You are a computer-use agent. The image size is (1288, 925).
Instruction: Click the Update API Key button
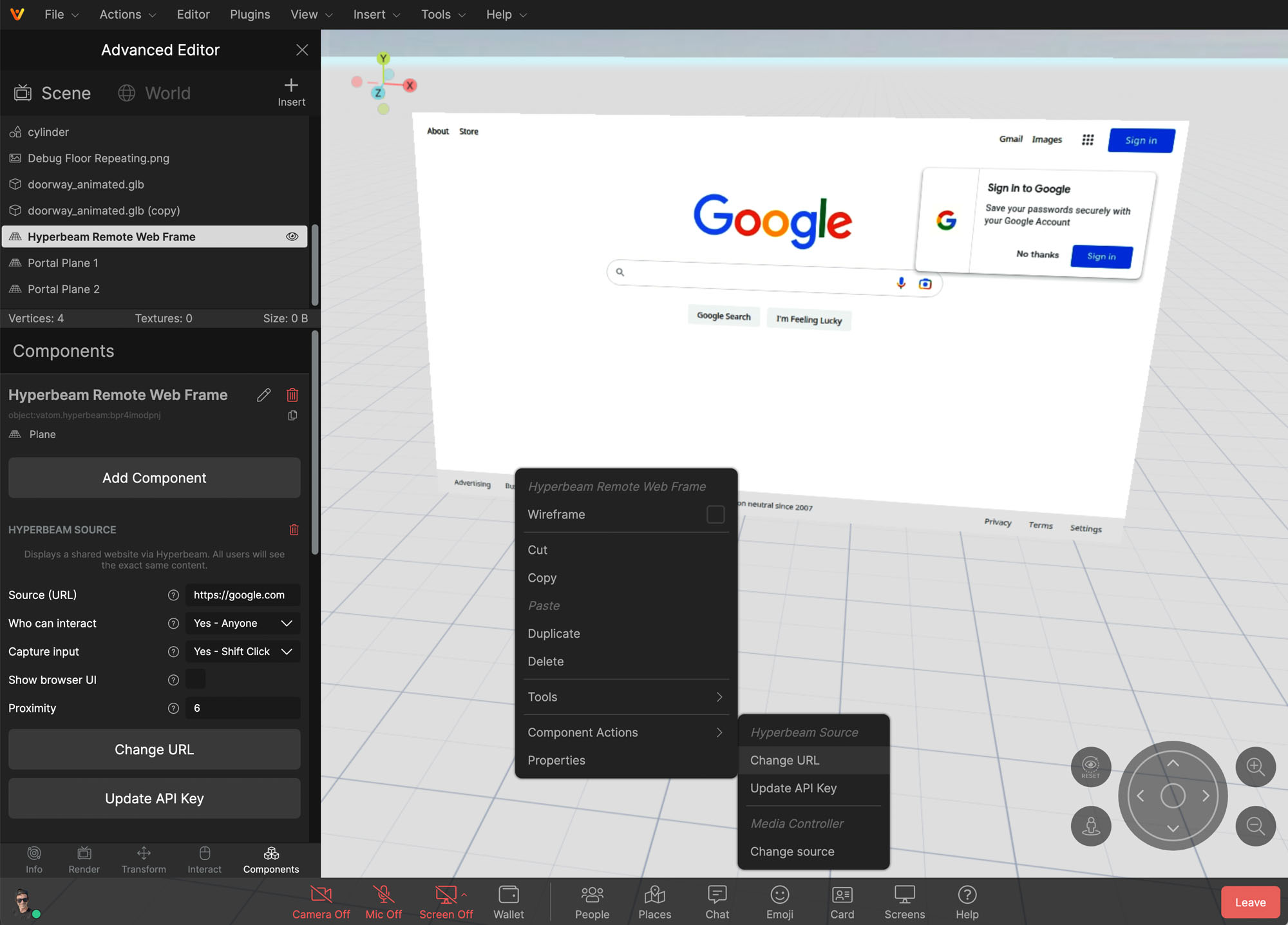tap(155, 799)
